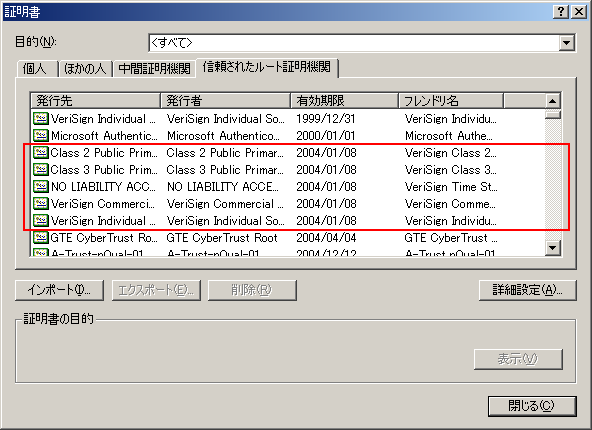Click friendly name 'VeriSign Time St...'

451,186
